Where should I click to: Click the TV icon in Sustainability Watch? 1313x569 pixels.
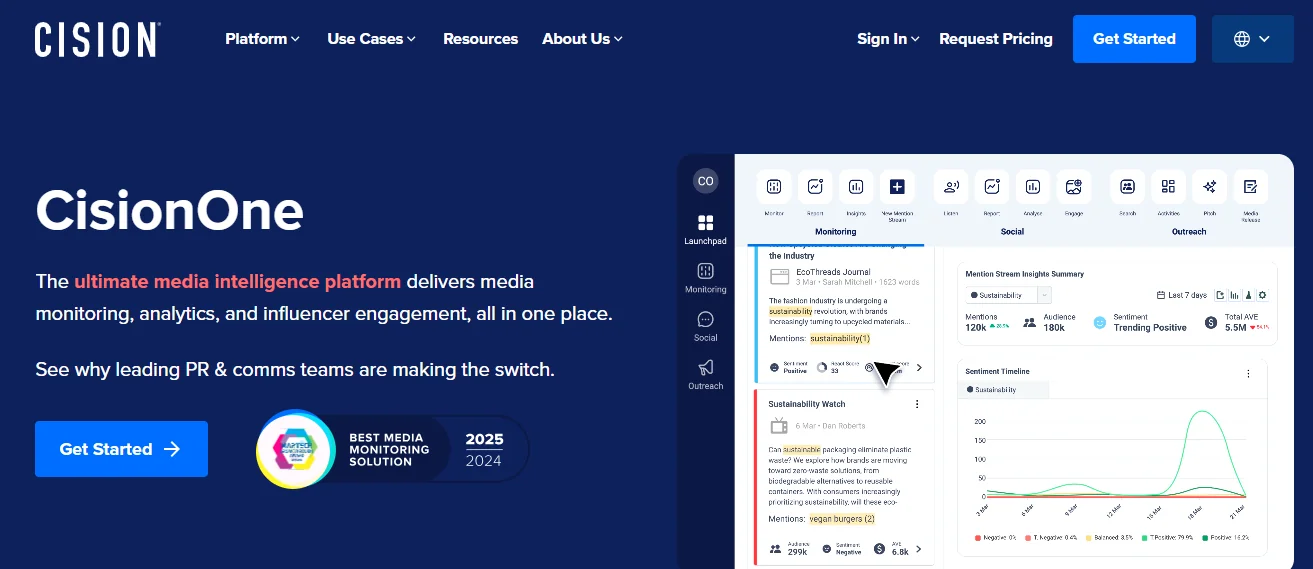coord(779,426)
